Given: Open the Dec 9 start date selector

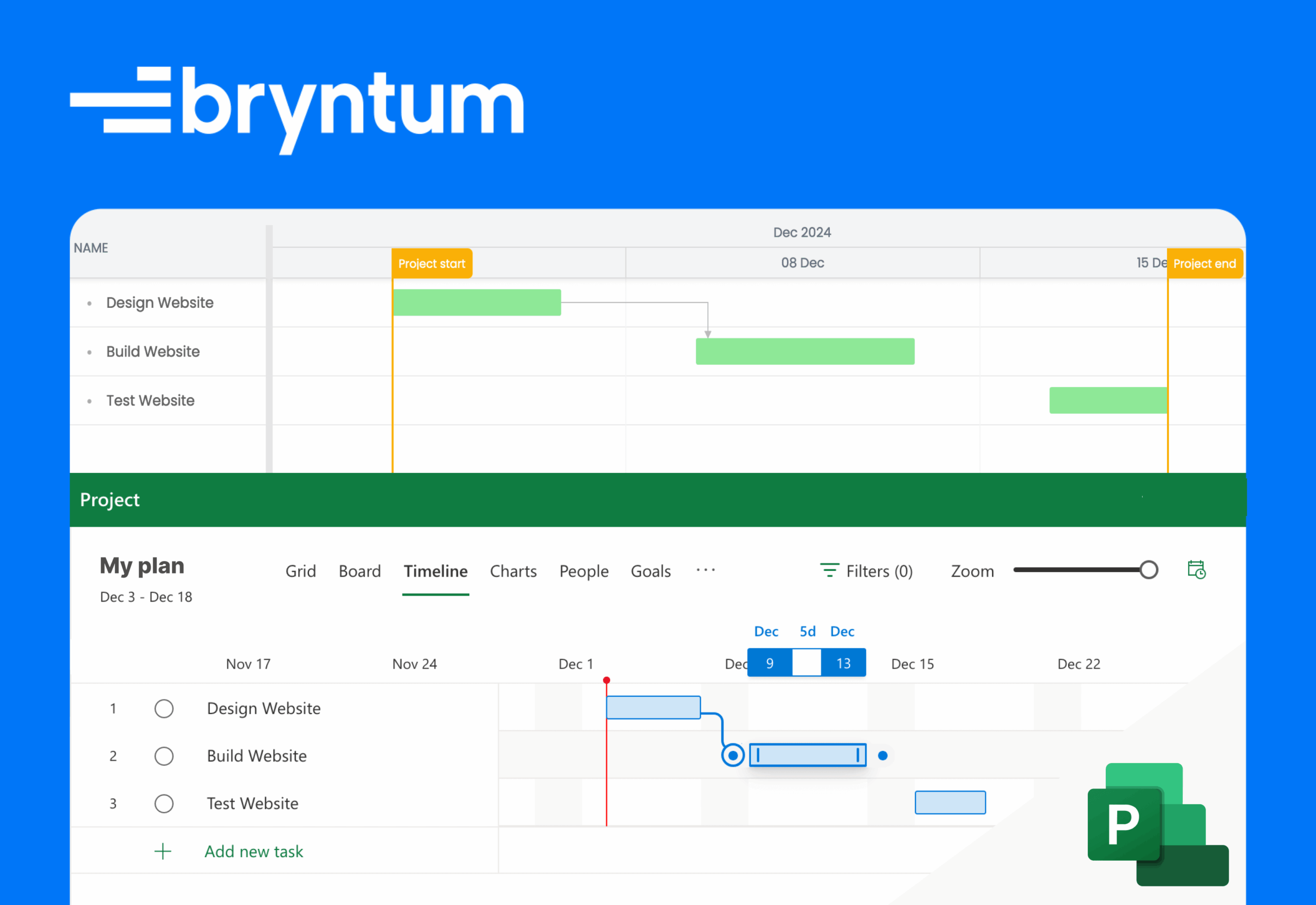Looking at the screenshot, I should pos(769,662).
